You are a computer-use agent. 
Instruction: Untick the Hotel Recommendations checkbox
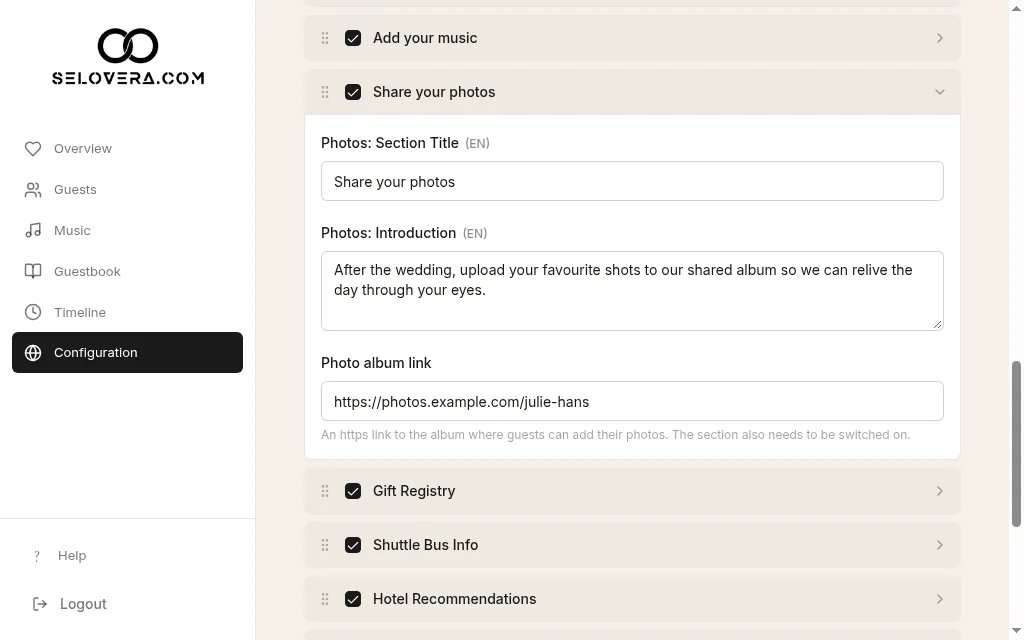pos(353,600)
